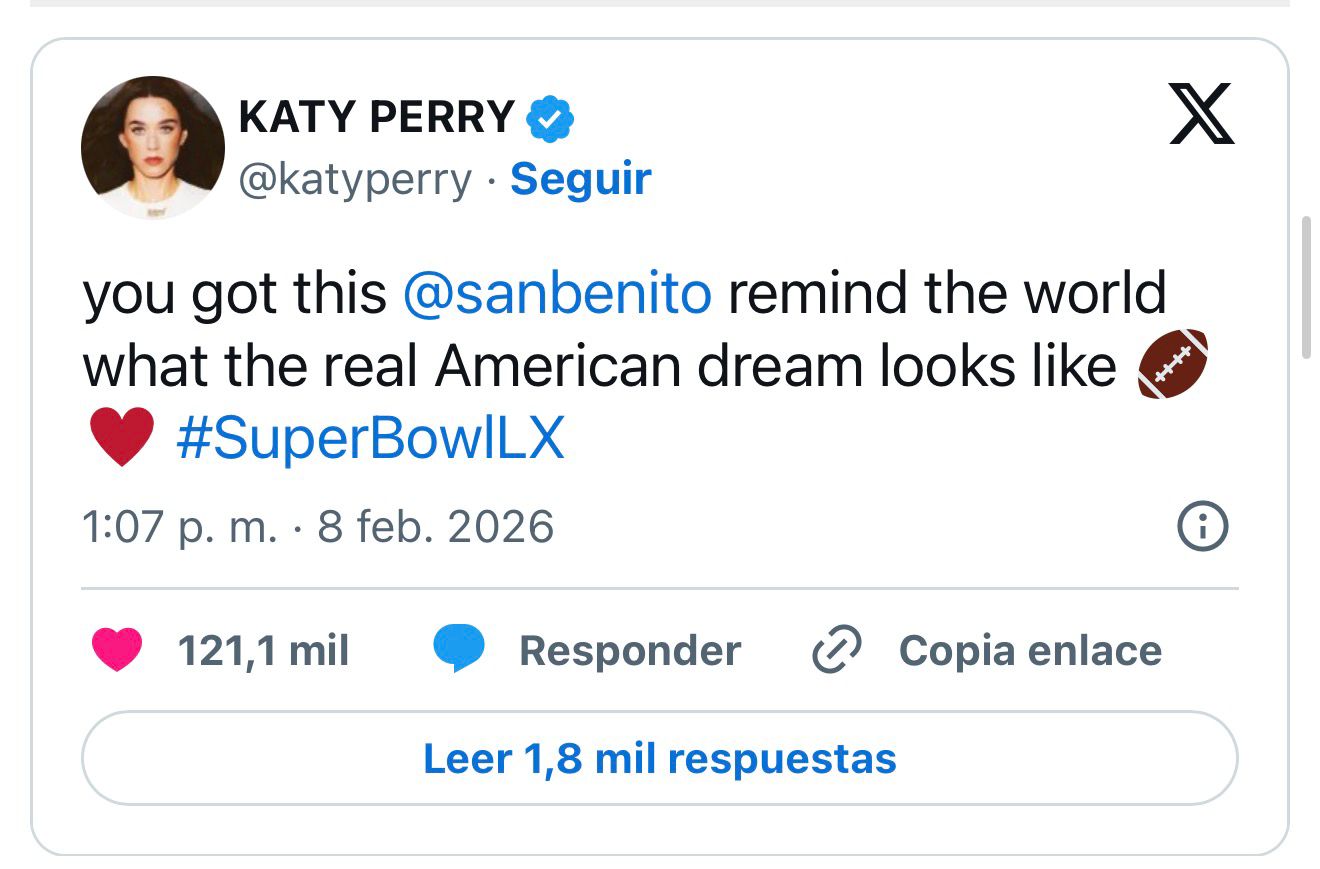Screen dimensions: 1320x869
Task: Click the 121,1 mil likes count
Action: (263, 651)
